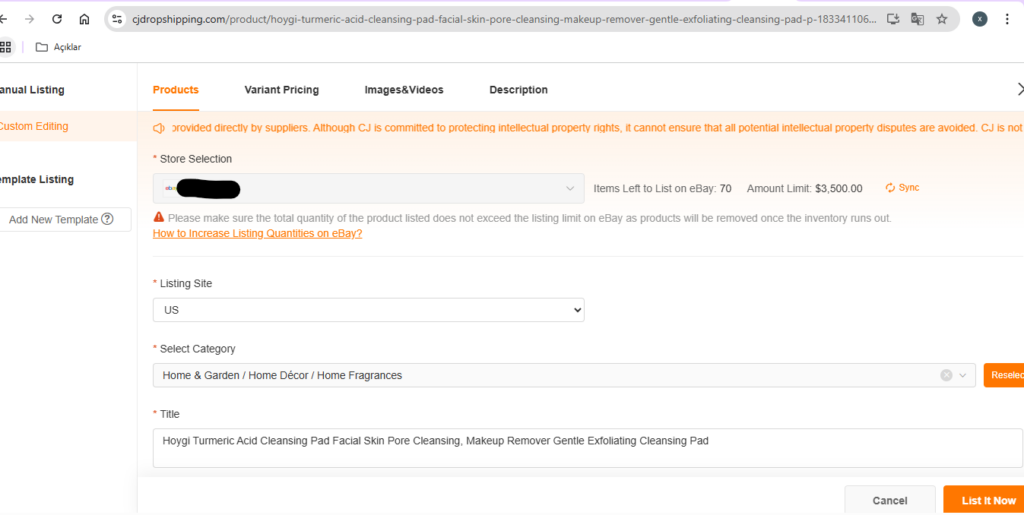Open the profile avatar icon
Screen dimensions: 1024x515
tap(980, 19)
